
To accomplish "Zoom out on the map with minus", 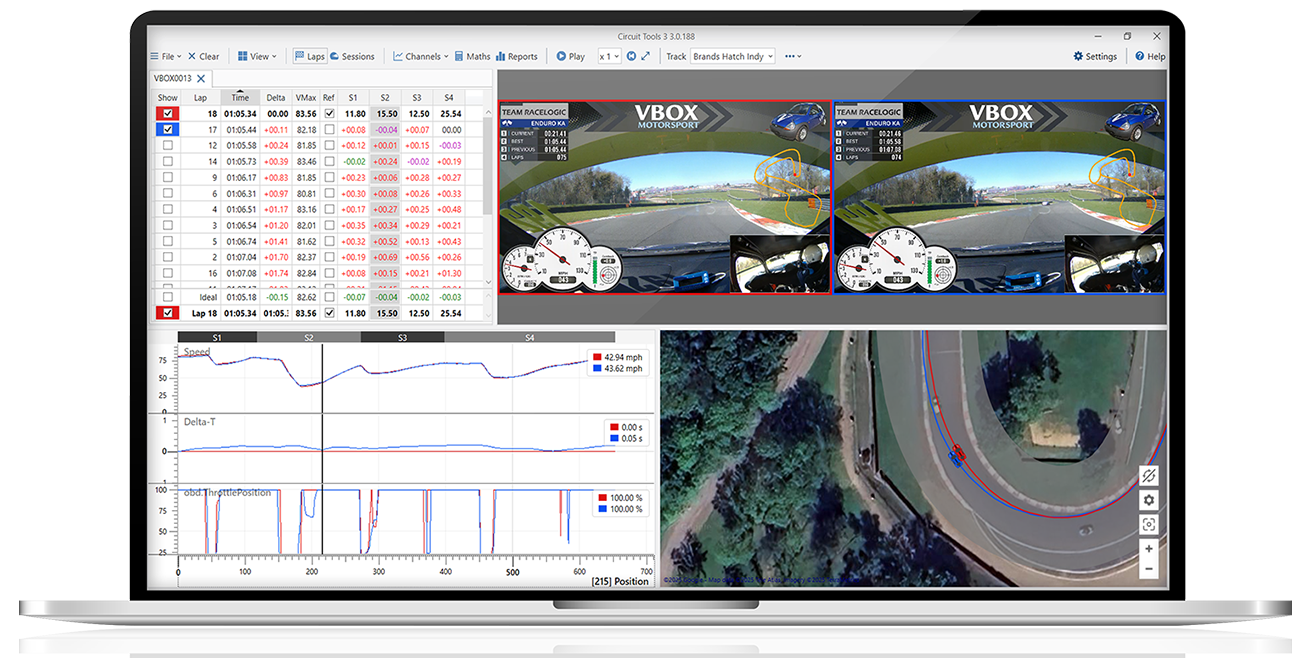I will tap(1149, 569).
